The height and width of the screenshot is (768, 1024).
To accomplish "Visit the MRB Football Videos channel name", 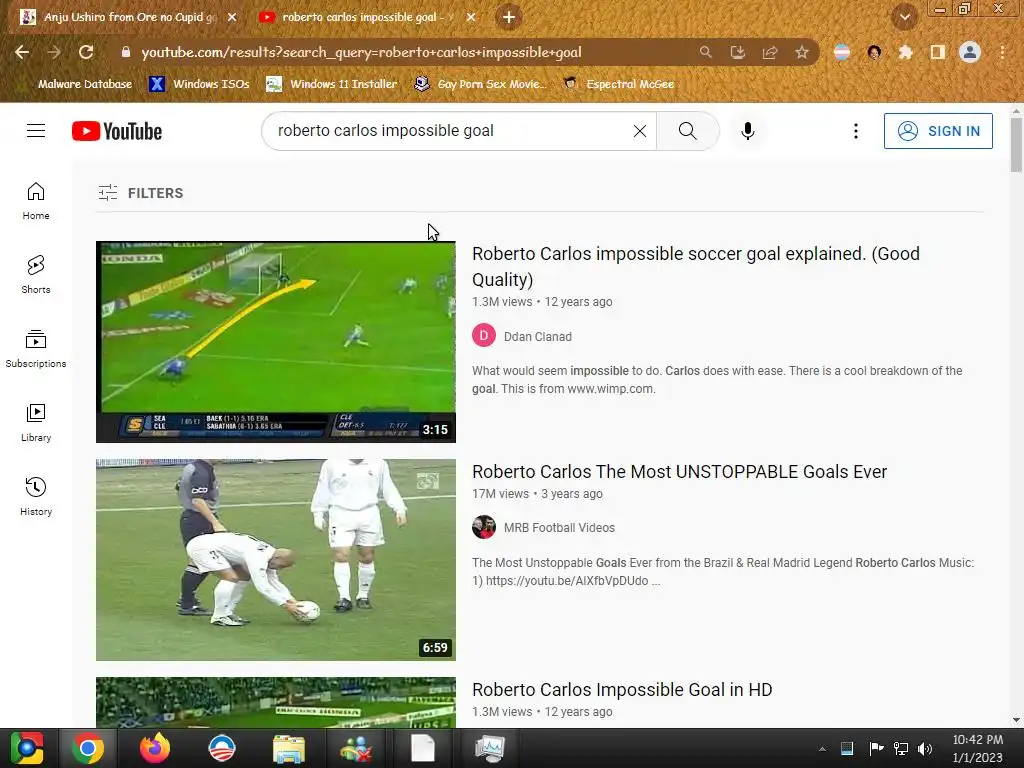I will tap(559, 527).
